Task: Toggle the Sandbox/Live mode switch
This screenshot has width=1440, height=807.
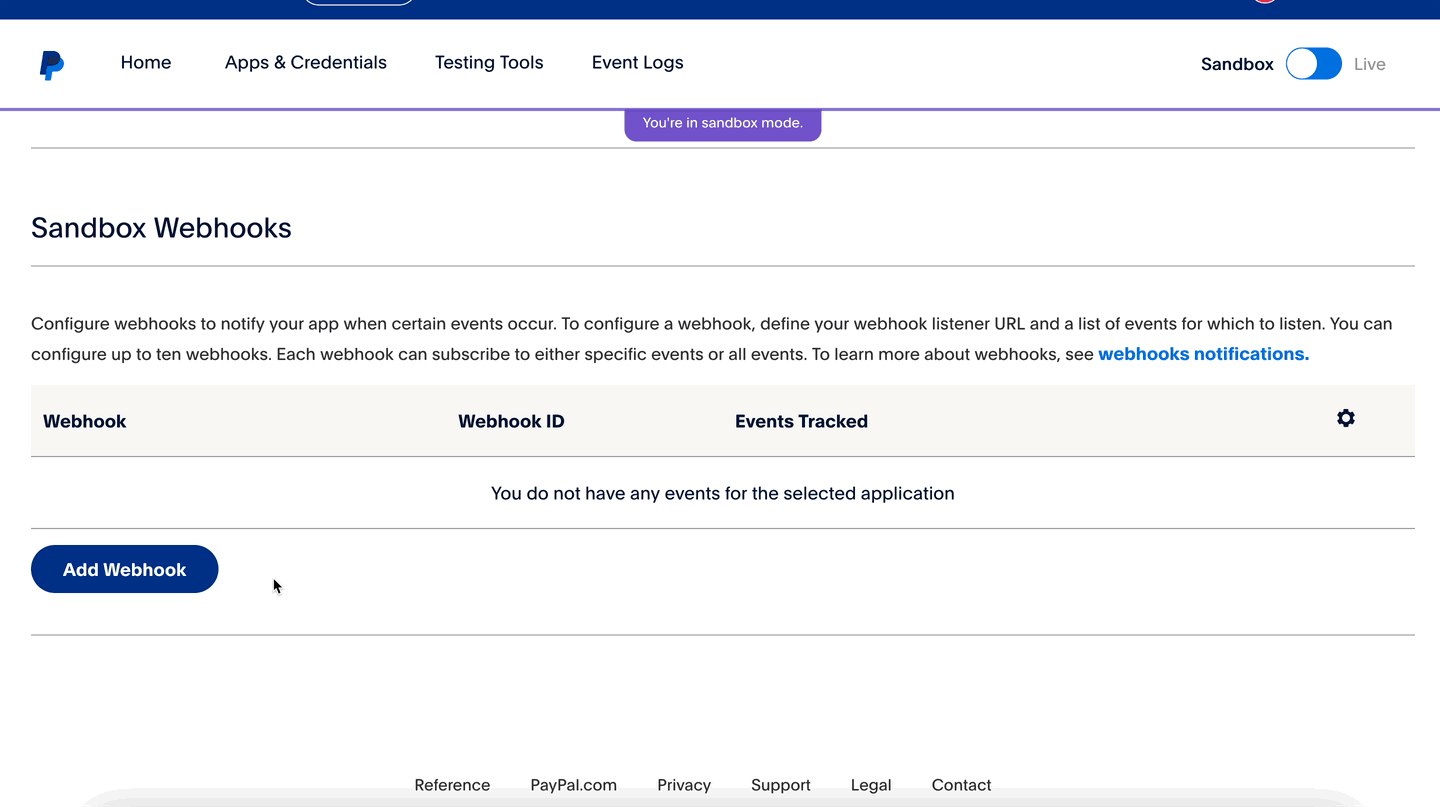Action: pos(1313,64)
